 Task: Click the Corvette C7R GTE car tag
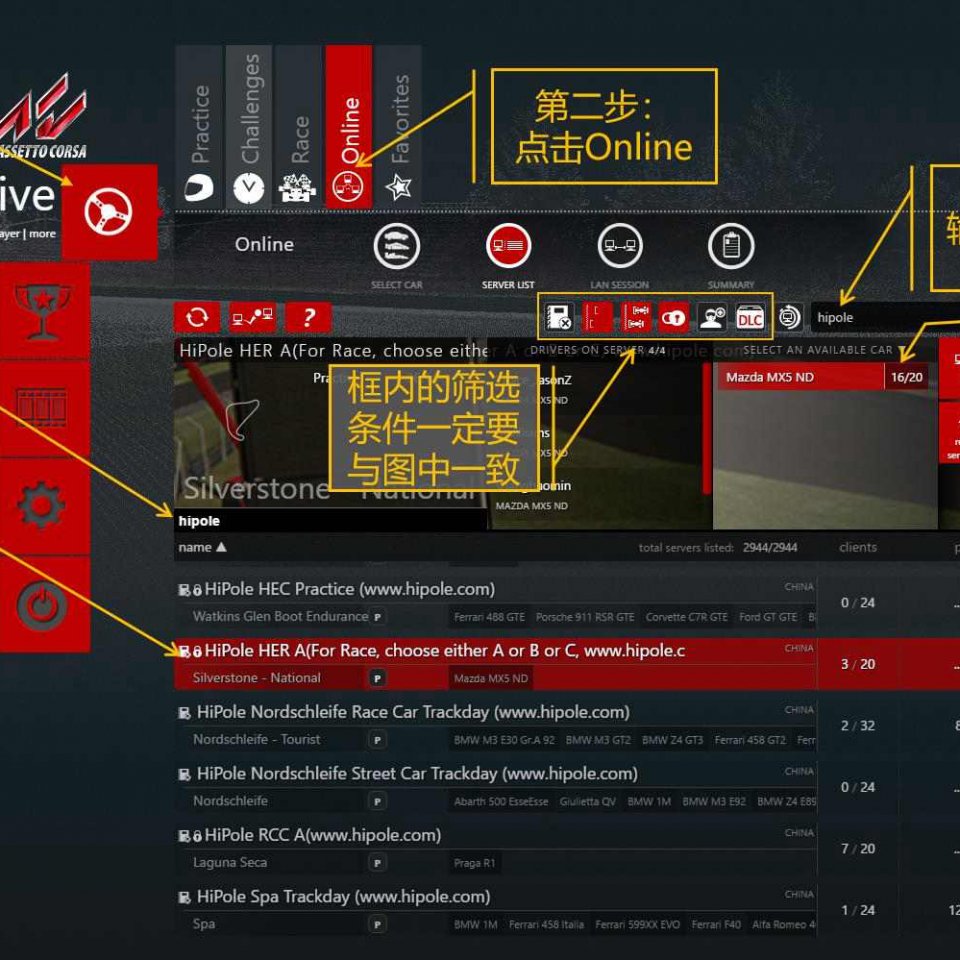point(687,617)
